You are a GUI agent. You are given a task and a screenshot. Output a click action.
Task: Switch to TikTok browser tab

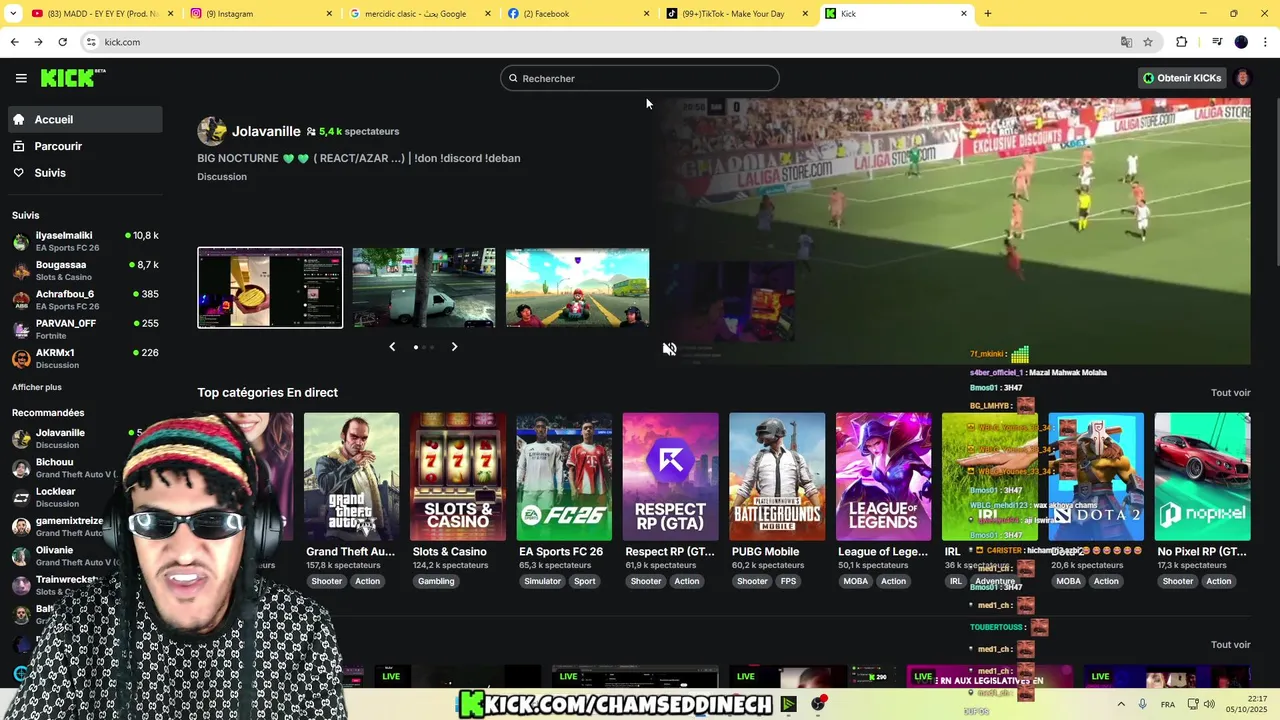[x=737, y=14]
